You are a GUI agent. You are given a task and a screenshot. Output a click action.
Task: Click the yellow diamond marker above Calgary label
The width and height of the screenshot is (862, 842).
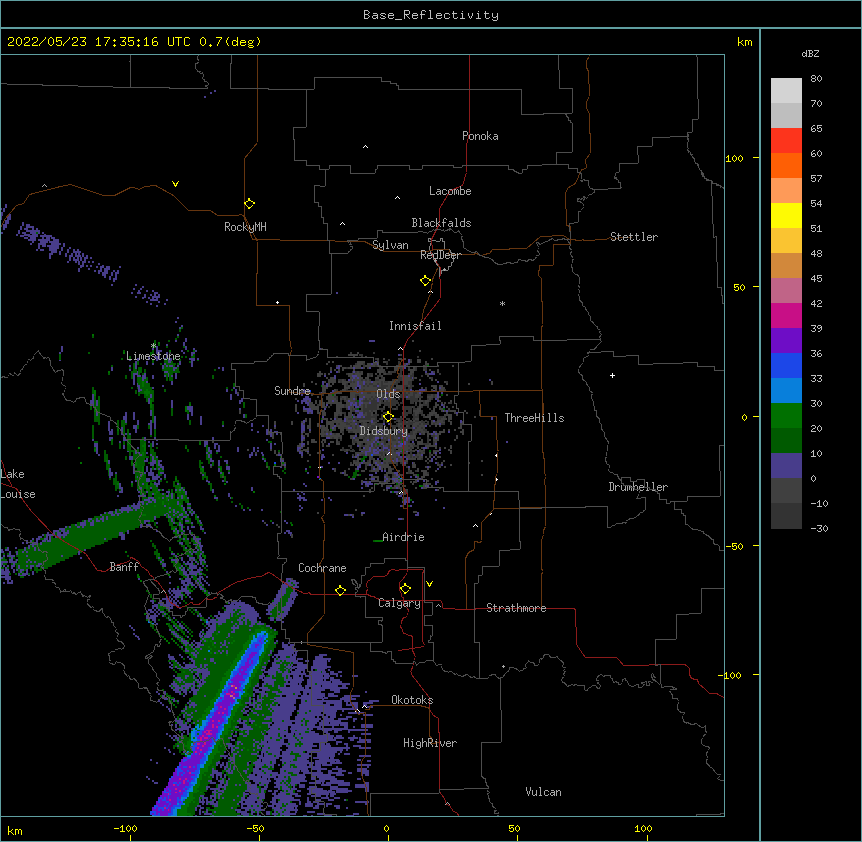[405, 589]
